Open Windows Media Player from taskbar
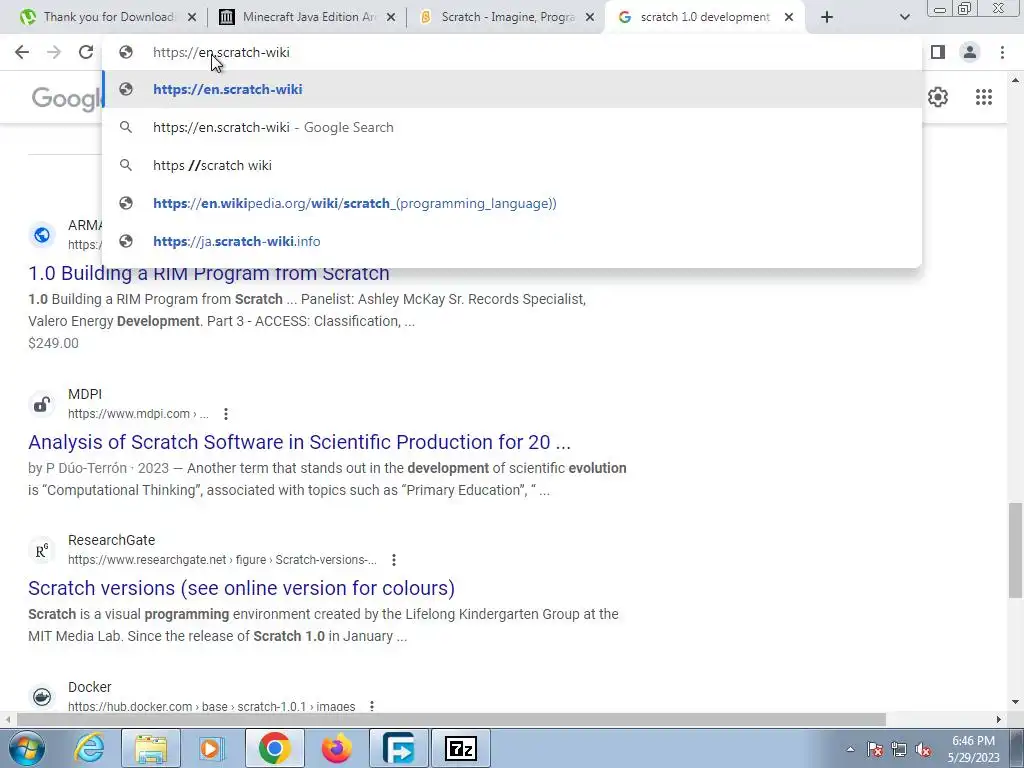Viewport: 1024px width, 768px height. (x=211, y=748)
